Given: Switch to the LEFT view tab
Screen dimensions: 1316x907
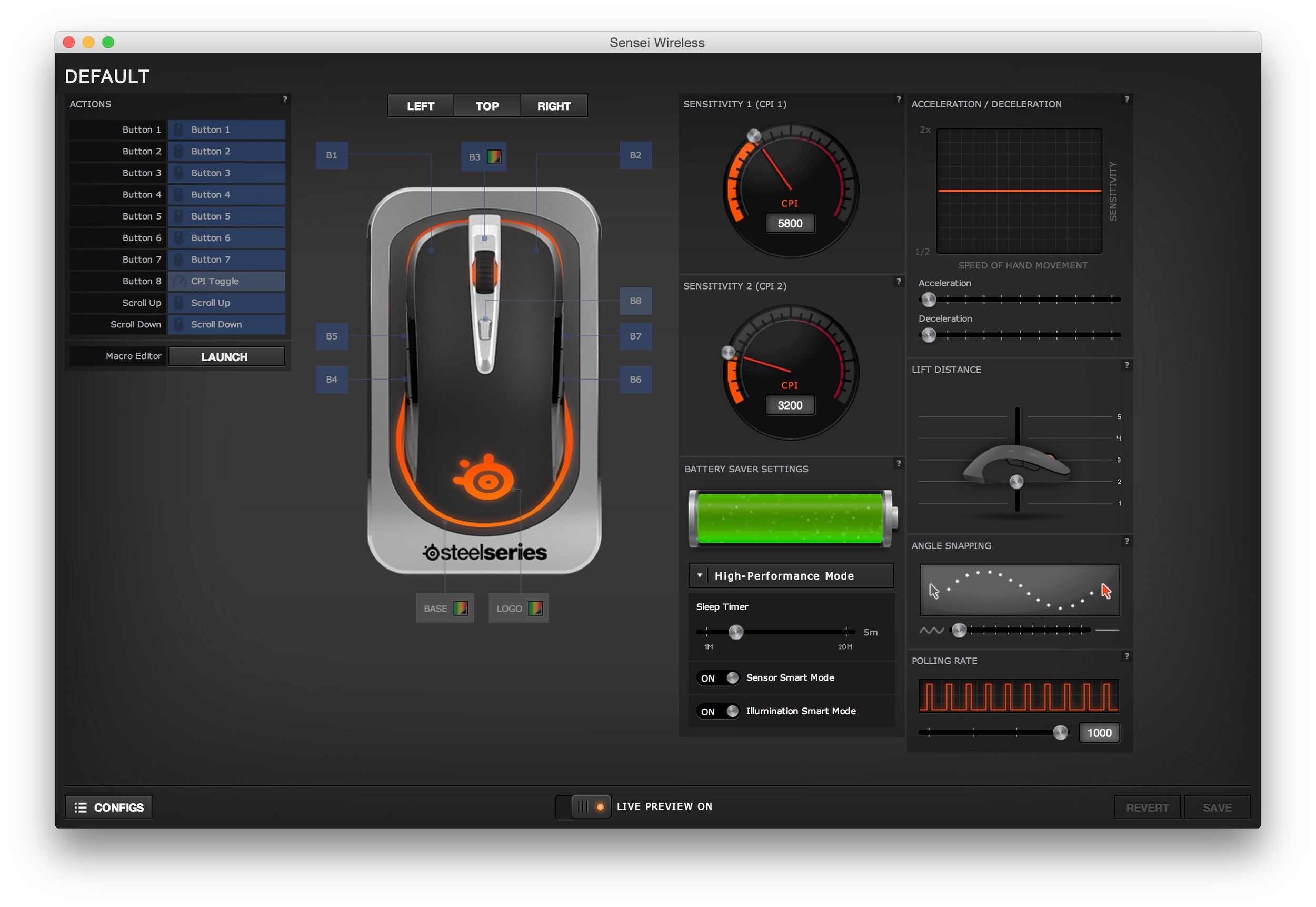Looking at the screenshot, I should click(421, 106).
